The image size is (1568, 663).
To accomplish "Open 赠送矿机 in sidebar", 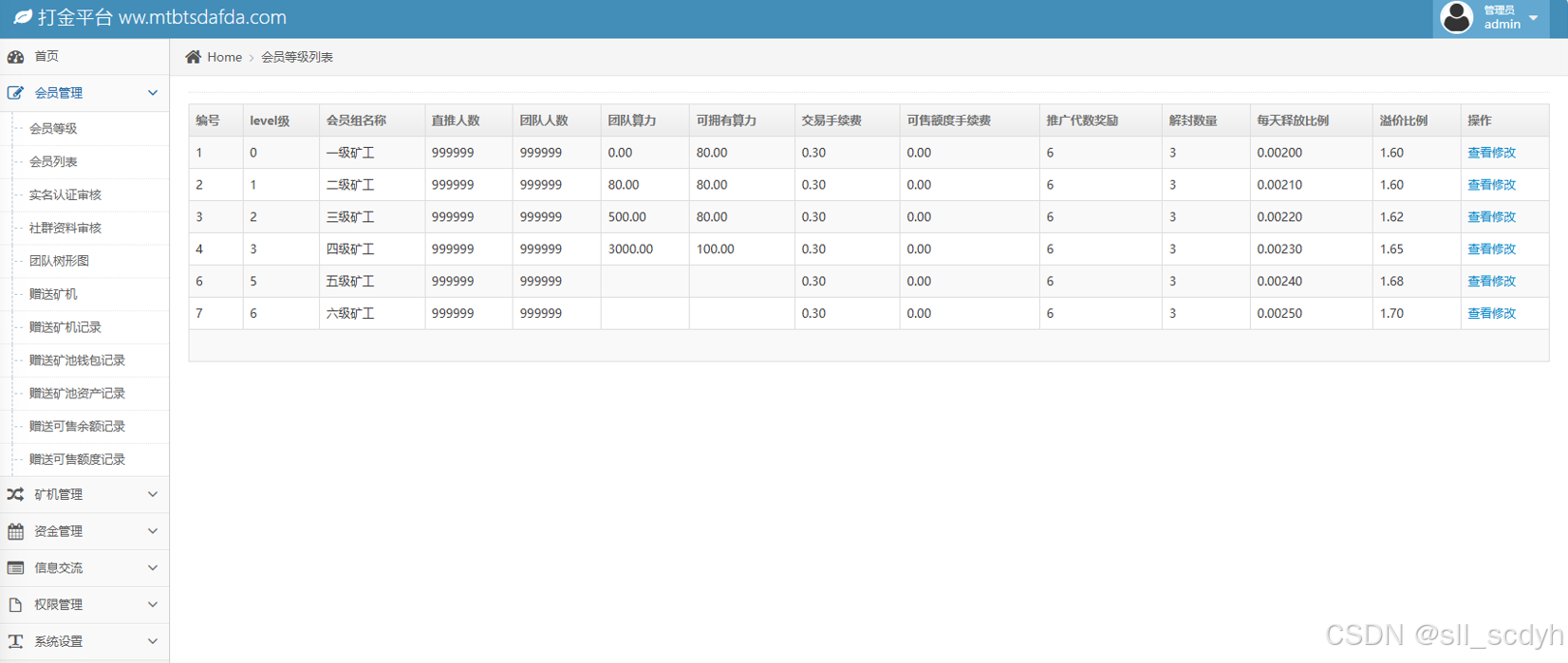I will click(x=53, y=294).
